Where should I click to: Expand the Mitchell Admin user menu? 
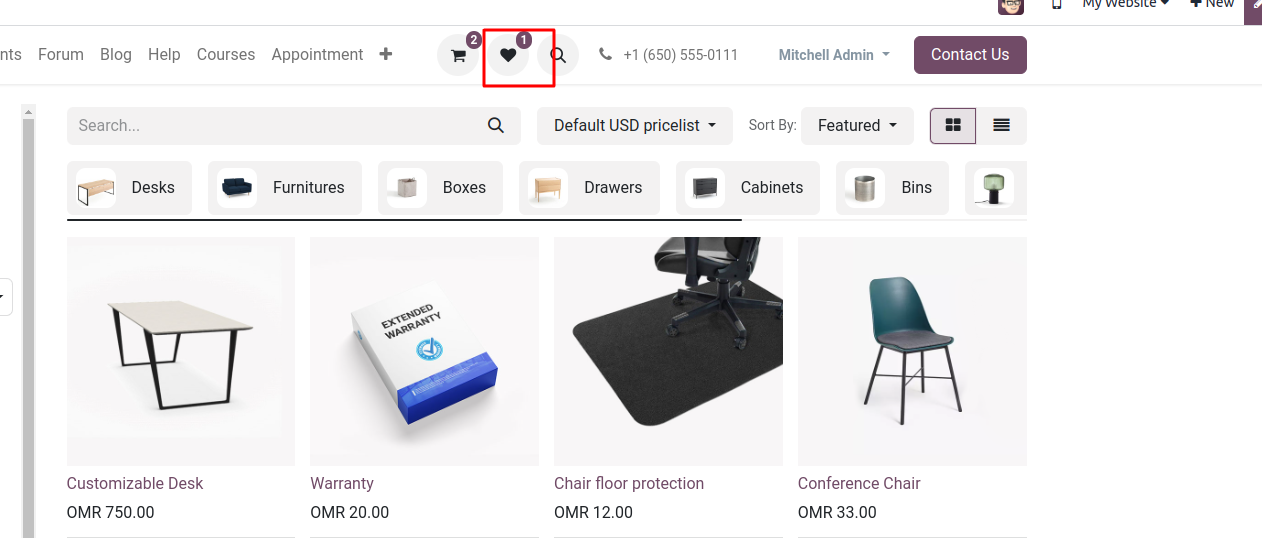coord(834,55)
